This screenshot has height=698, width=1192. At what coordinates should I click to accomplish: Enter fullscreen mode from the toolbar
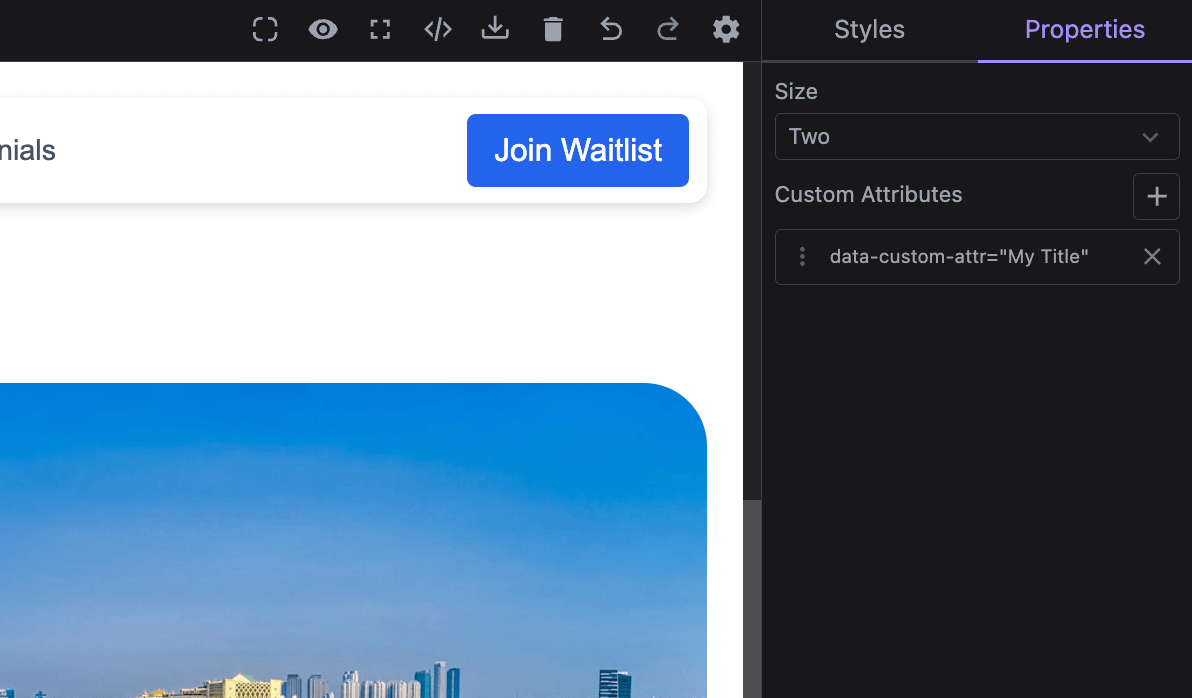coord(380,30)
